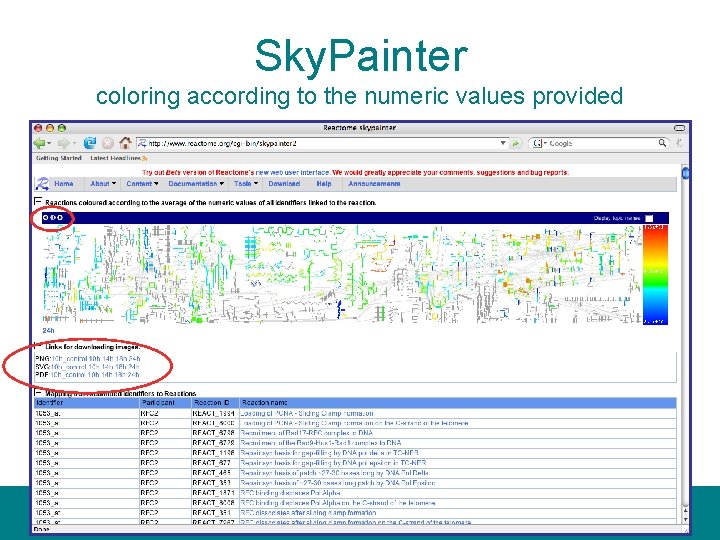
Task: Click the green Go arrow beside address bar
Action: click(516, 143)
